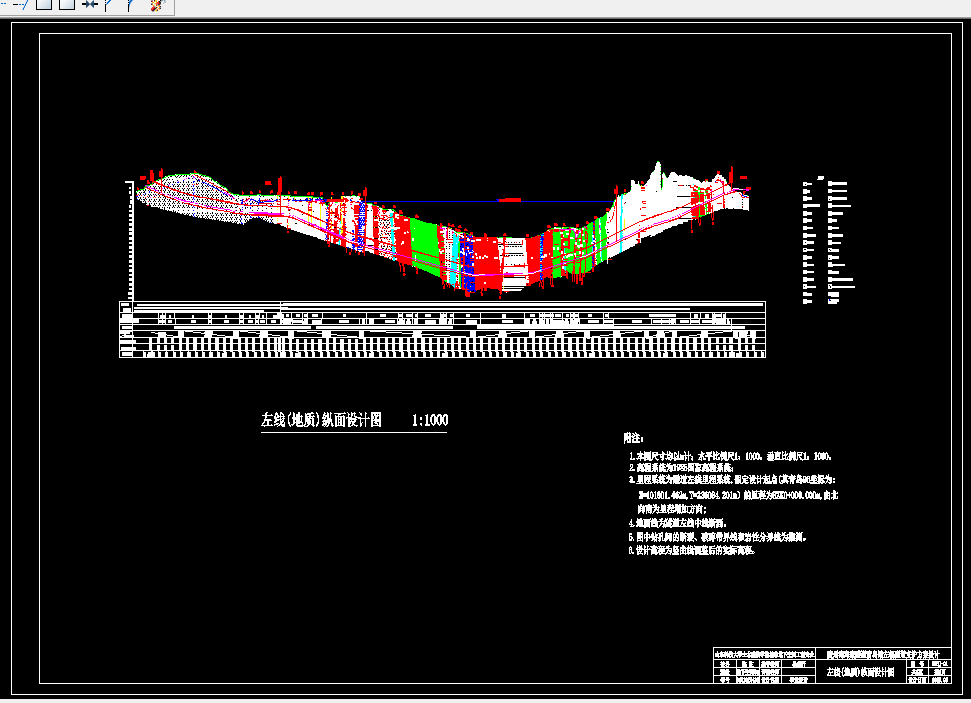
Task: Choose the Fillet tool icon
Action: (x=131, y=4)
